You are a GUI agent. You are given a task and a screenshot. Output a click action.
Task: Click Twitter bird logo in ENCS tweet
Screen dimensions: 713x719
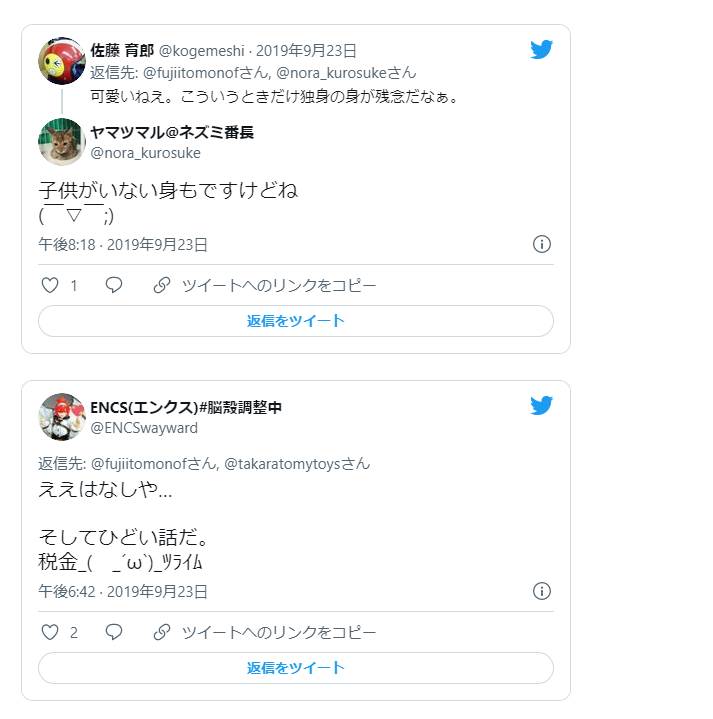(x=541, y=405)
